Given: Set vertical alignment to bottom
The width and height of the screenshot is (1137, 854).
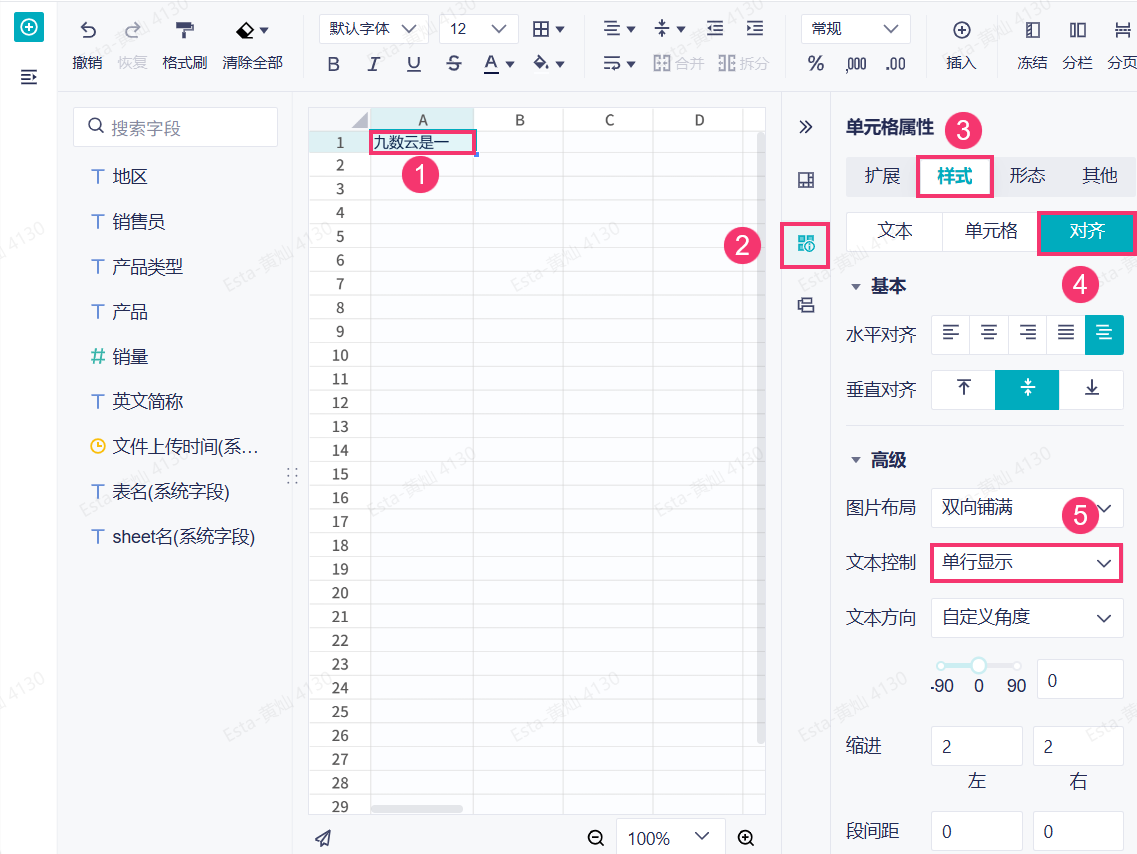Looking at the screenshot, I should point(1091,389).
